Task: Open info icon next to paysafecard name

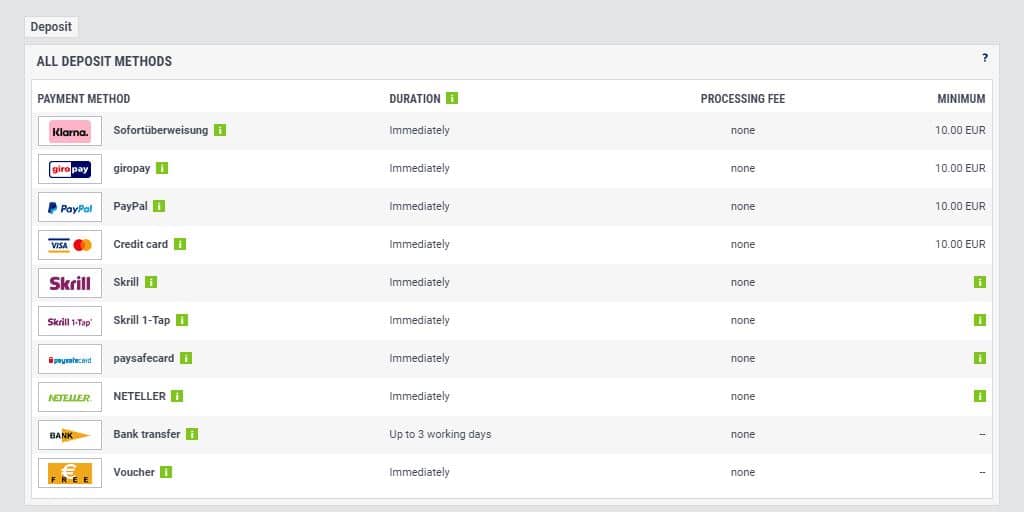Action: (x=185, y=358)
